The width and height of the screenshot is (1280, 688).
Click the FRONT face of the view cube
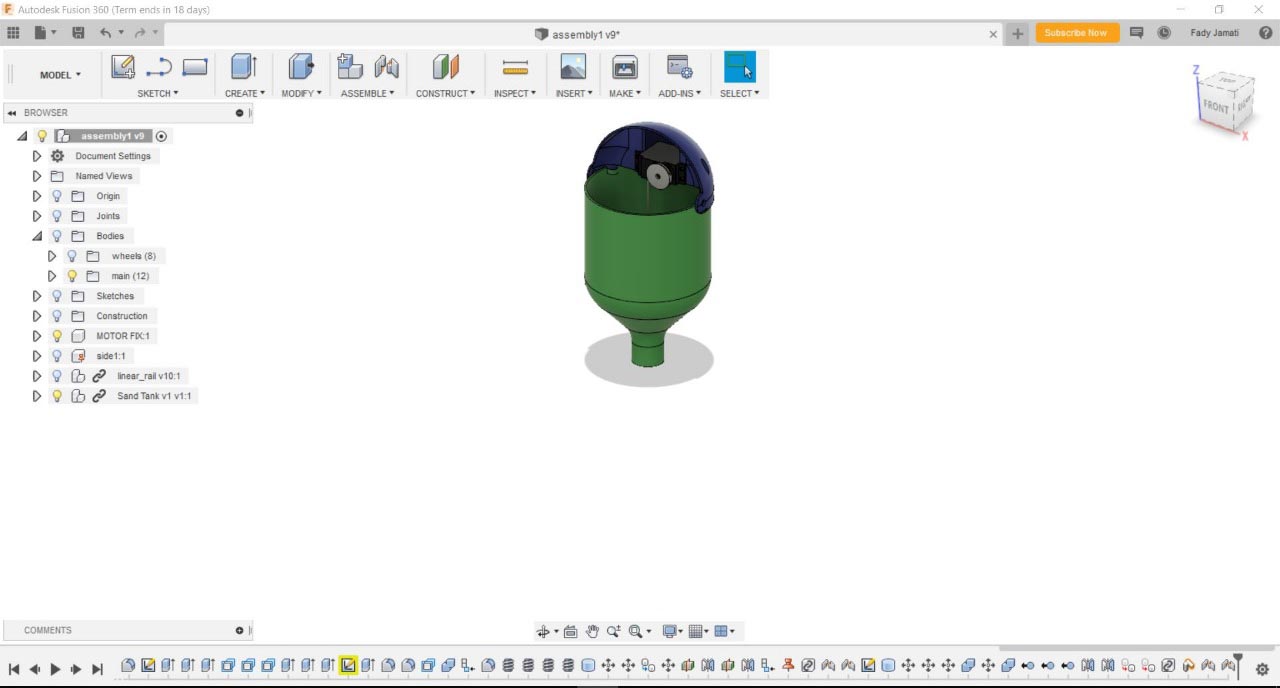pyautogui.click(x=1216, y=105)
